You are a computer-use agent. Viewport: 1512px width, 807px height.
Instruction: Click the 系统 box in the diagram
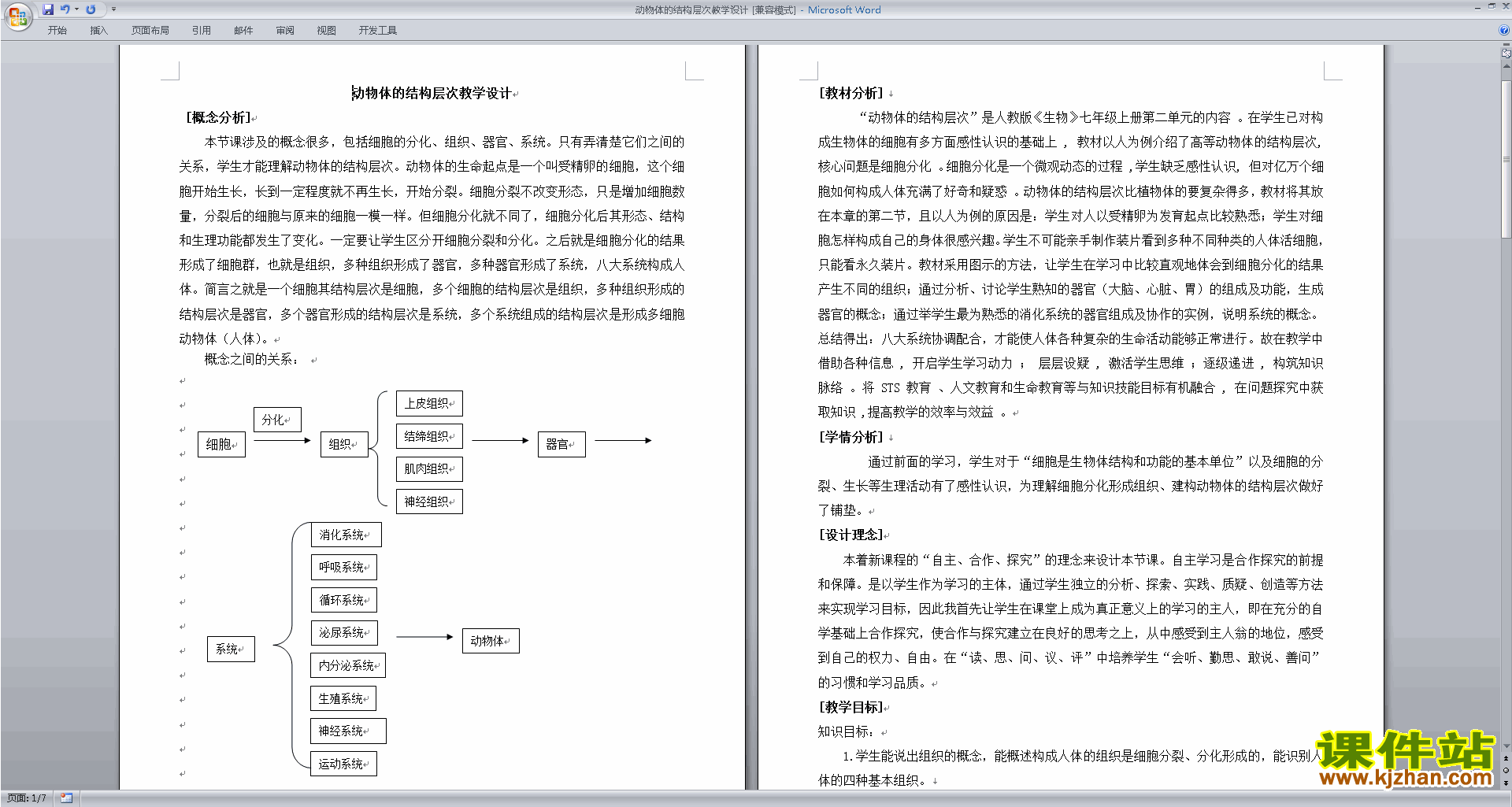point(231,649)
